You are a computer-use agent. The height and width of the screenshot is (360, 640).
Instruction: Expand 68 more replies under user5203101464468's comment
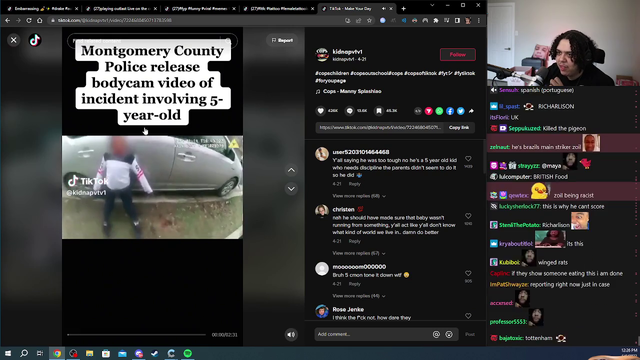[359, 196]
